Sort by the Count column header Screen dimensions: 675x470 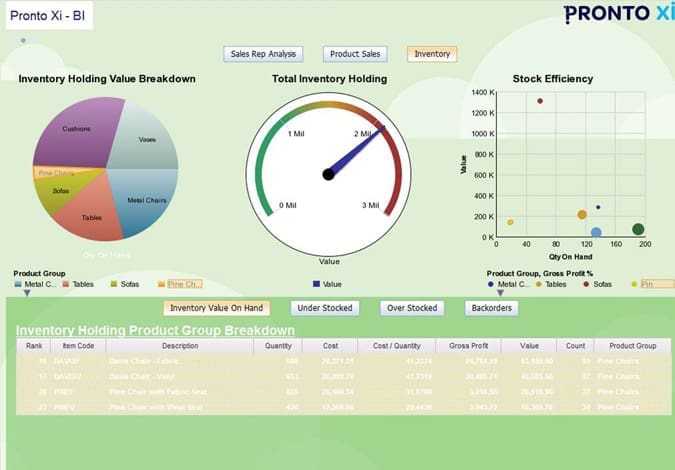[575, 346]
